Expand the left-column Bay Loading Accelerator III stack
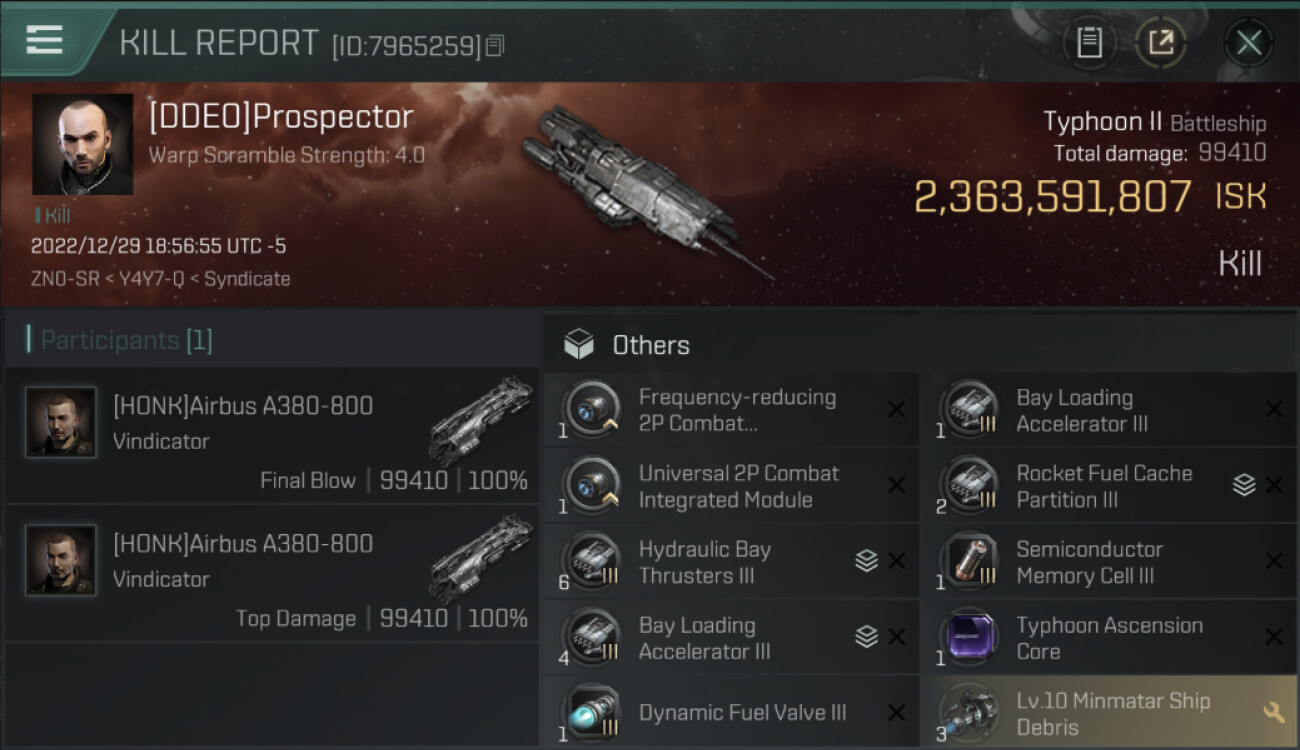1300x750 pixels. click(866, 638)
